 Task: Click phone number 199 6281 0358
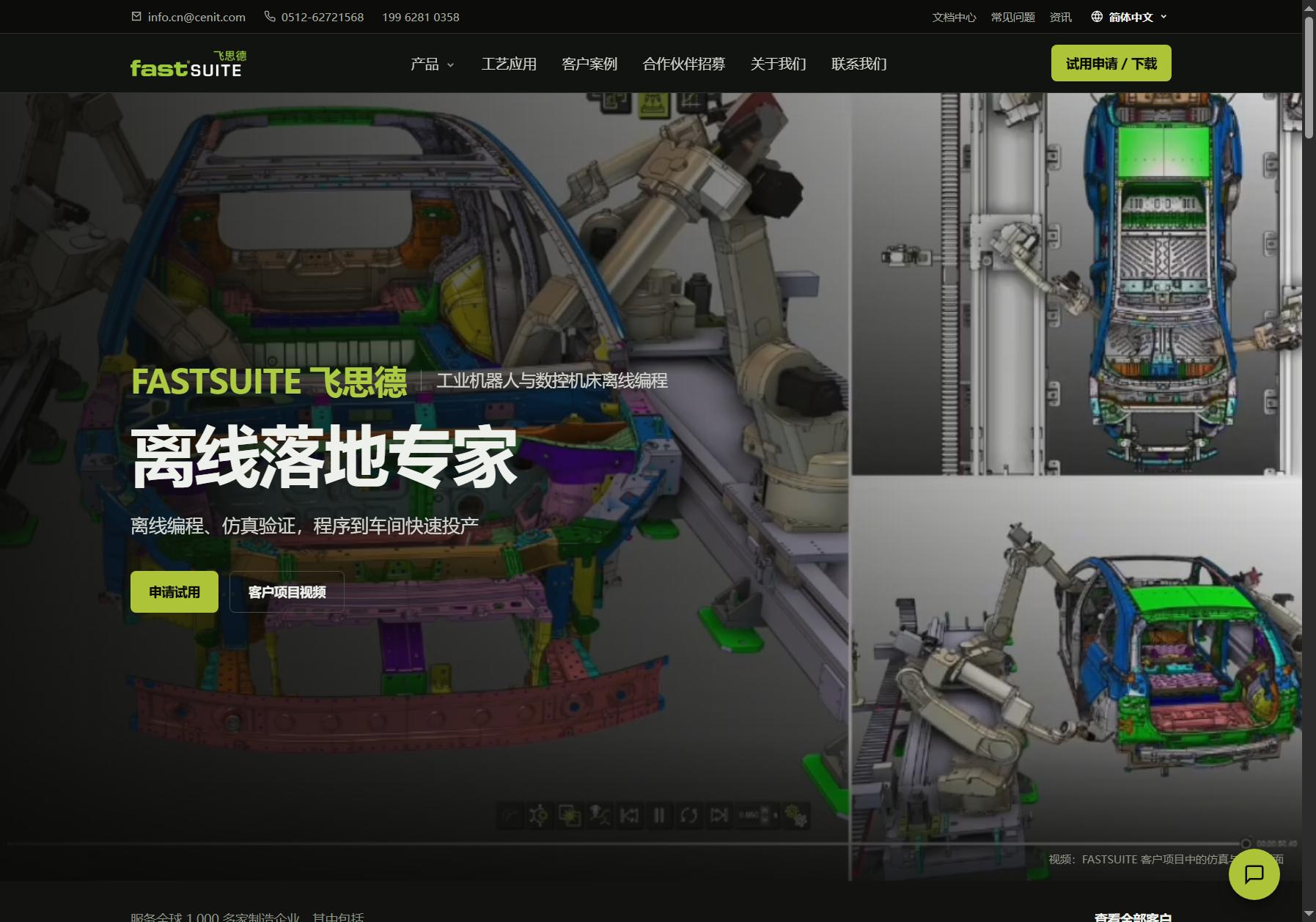pos(421,17)
